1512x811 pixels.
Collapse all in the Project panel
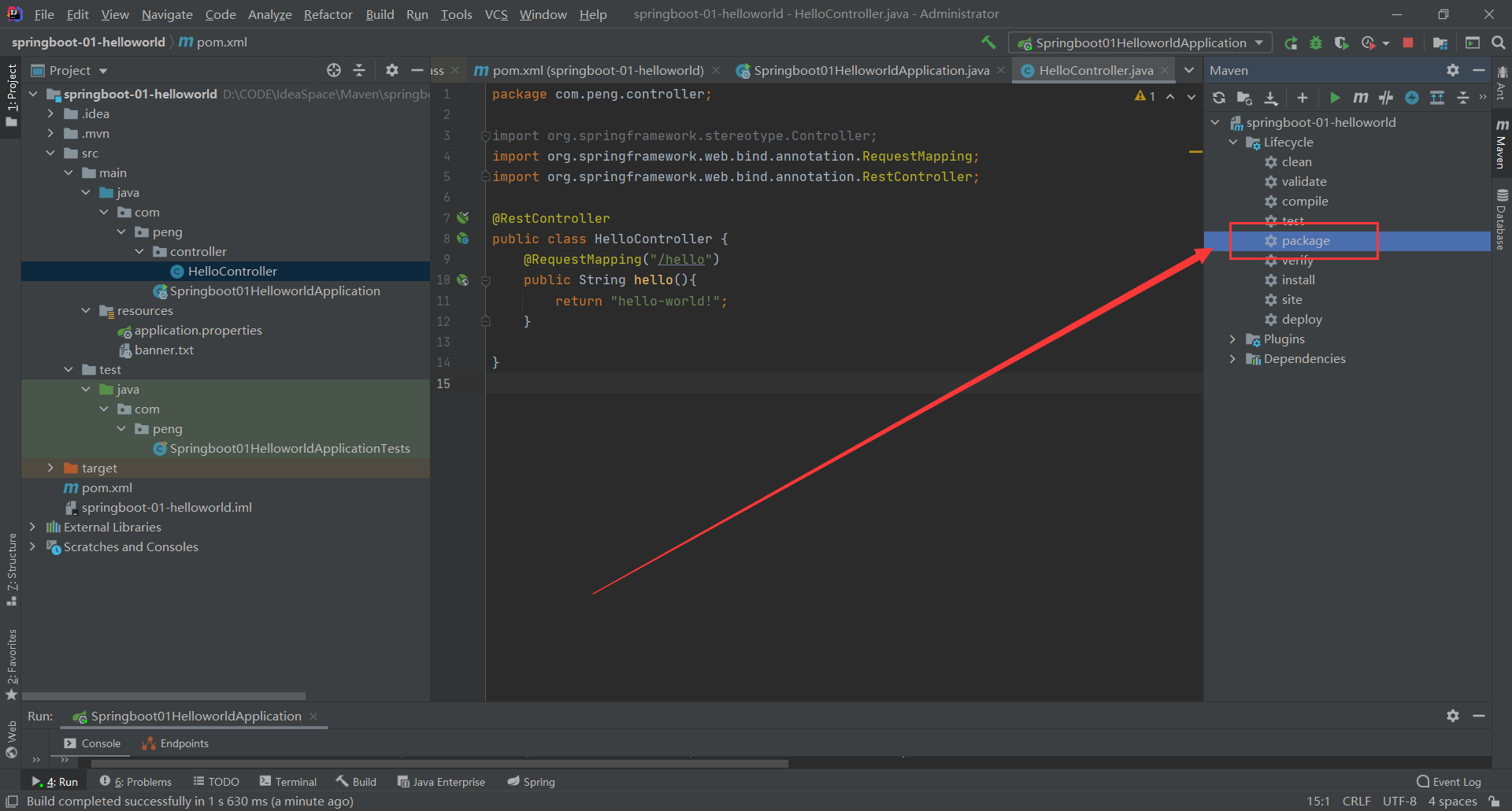pos(359,70)
